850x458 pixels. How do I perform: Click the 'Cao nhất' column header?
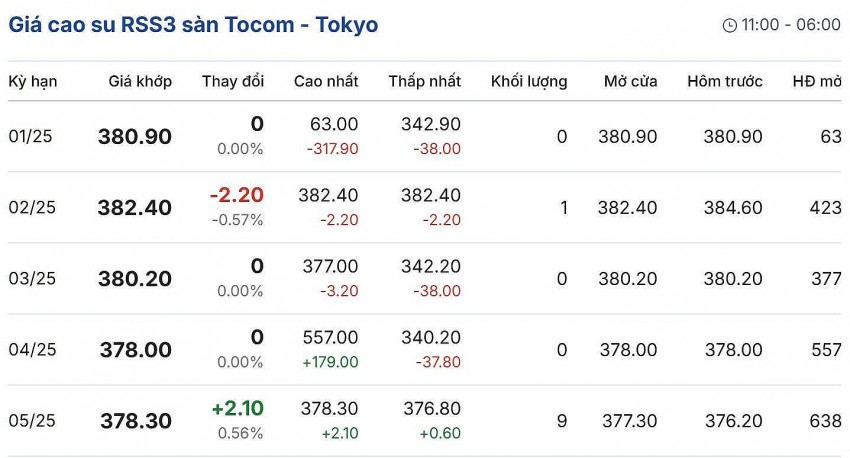coord(326,81)
